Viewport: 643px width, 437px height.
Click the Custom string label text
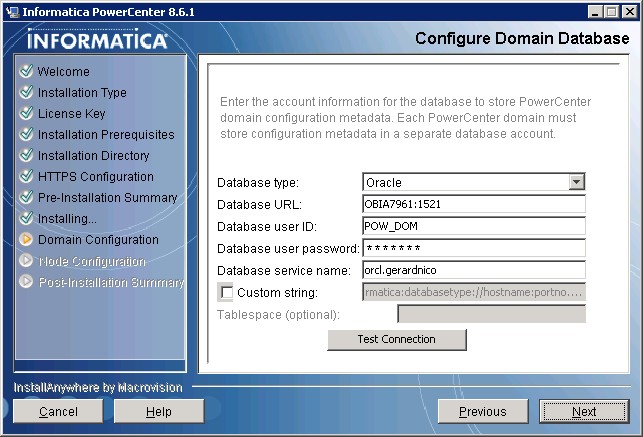tap(278, 293)
